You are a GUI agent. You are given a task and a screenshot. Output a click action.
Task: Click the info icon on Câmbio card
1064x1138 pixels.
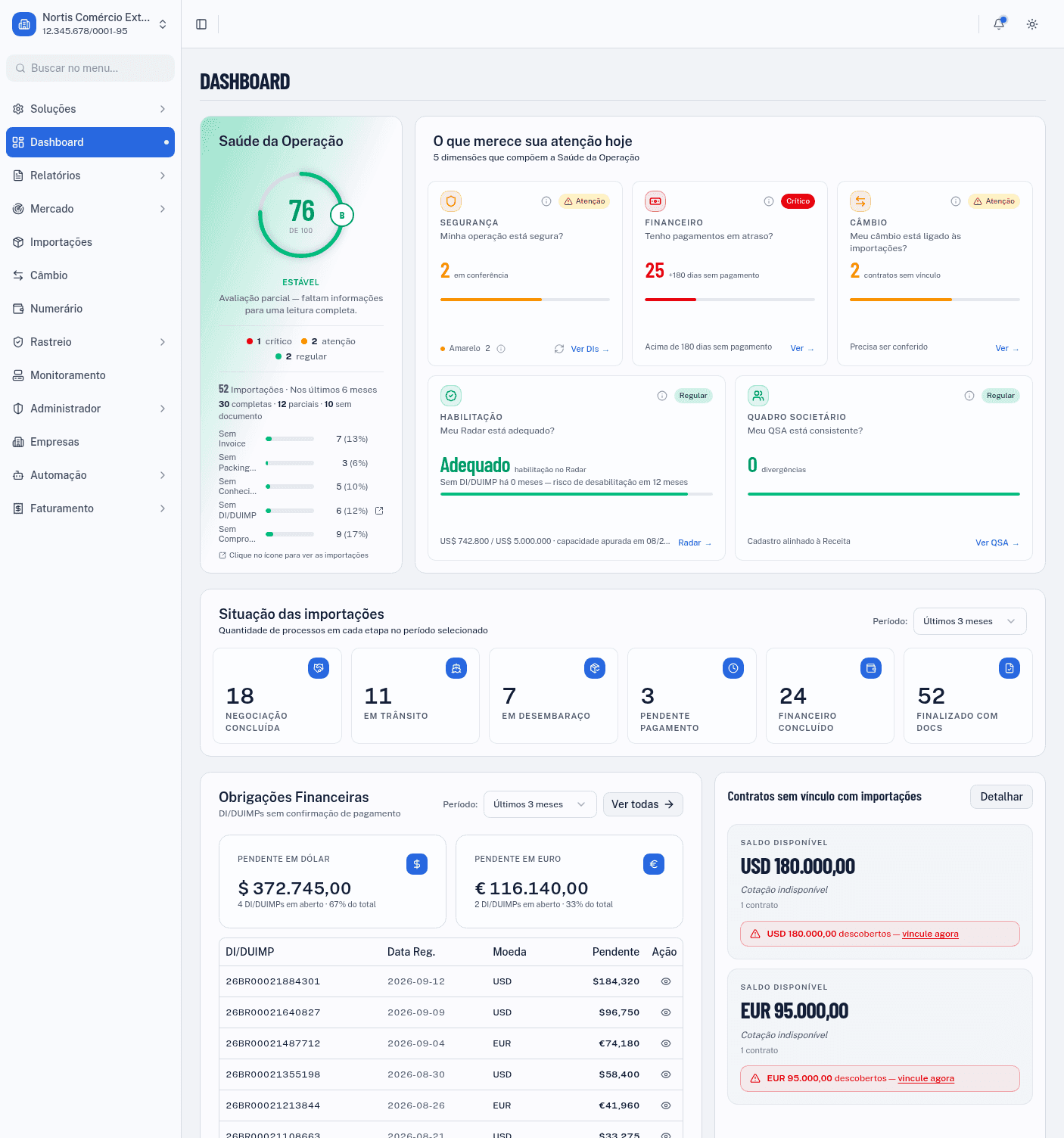(956, 201)
